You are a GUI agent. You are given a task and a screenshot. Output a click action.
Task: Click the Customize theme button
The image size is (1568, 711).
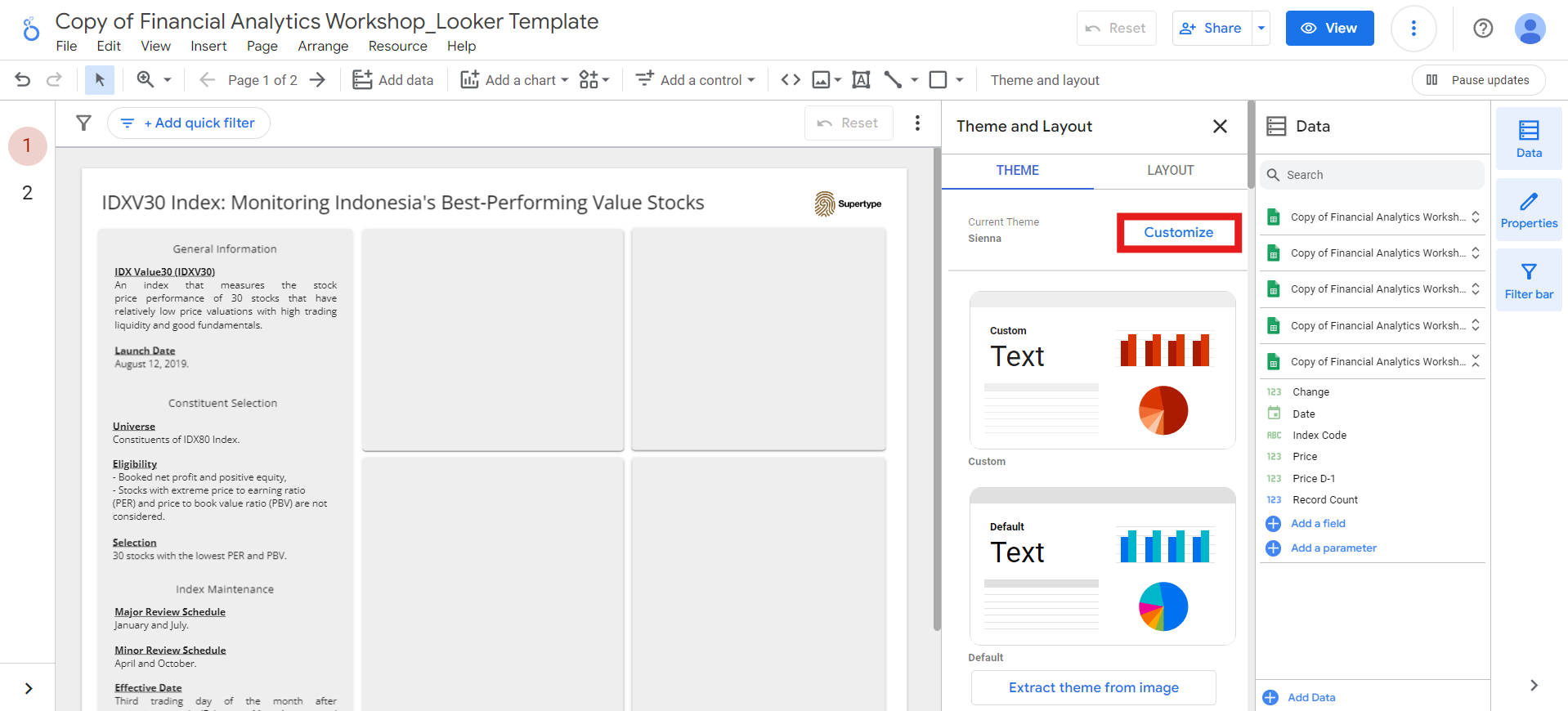coord(1178,233)
